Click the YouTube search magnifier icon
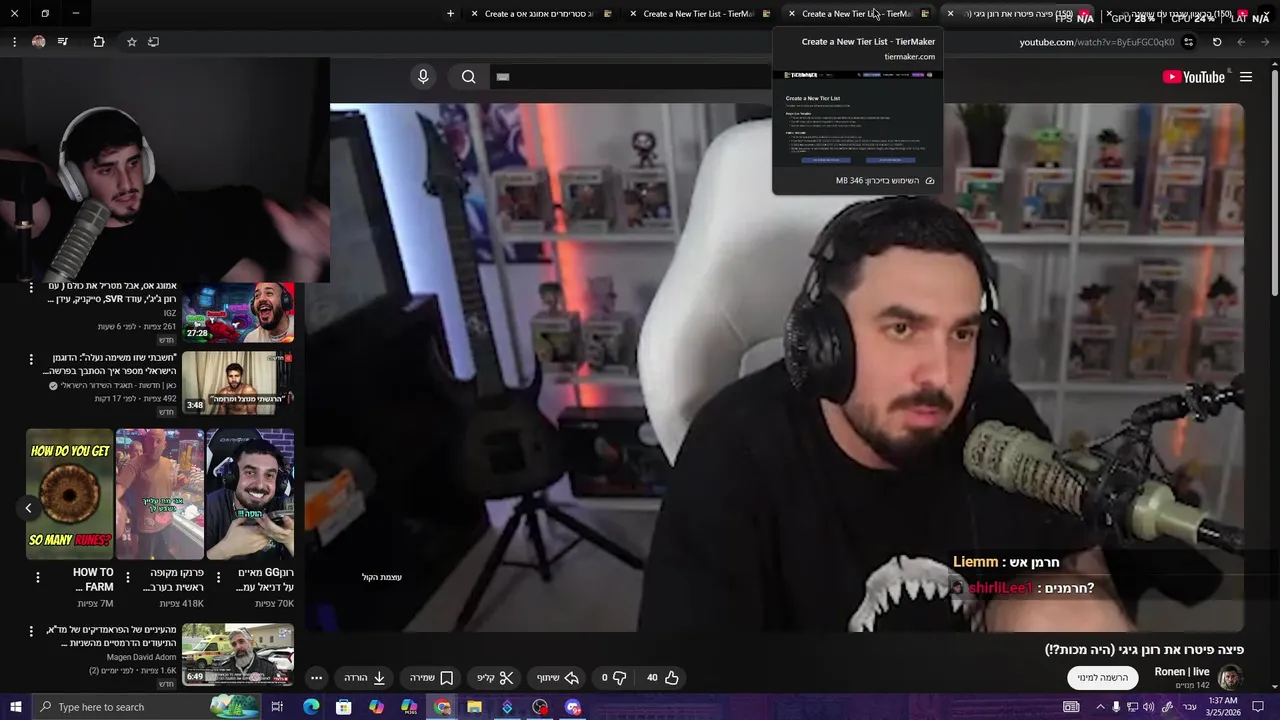1280x720 pixels. click(468, 77)
